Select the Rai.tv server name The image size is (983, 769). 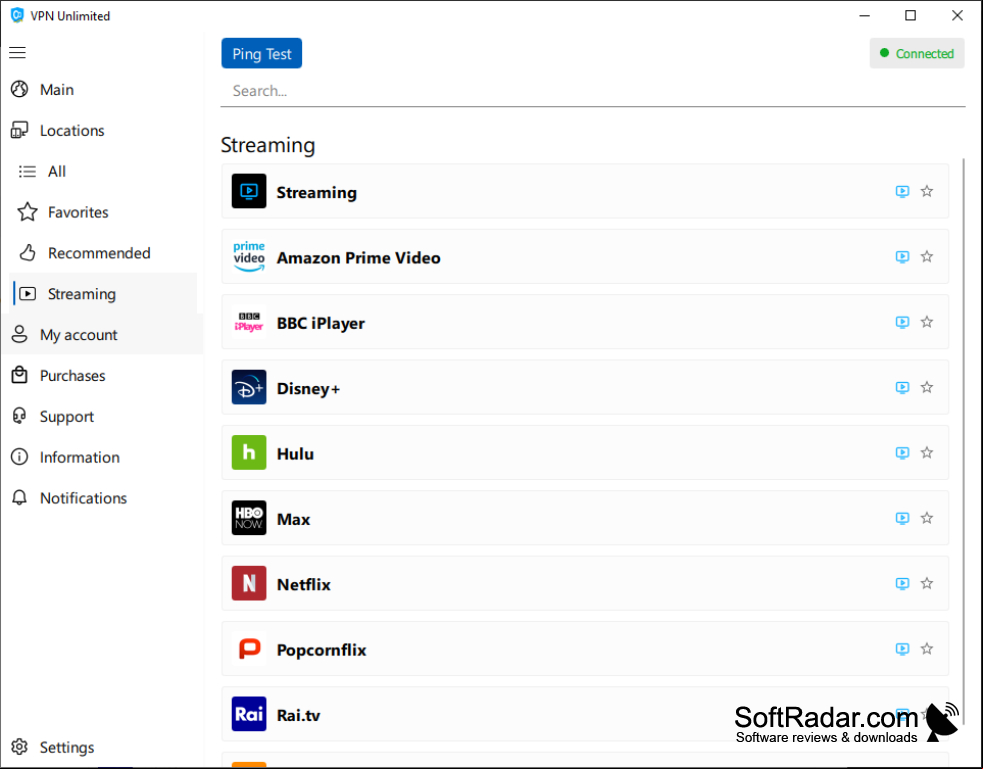click(298, 715)
